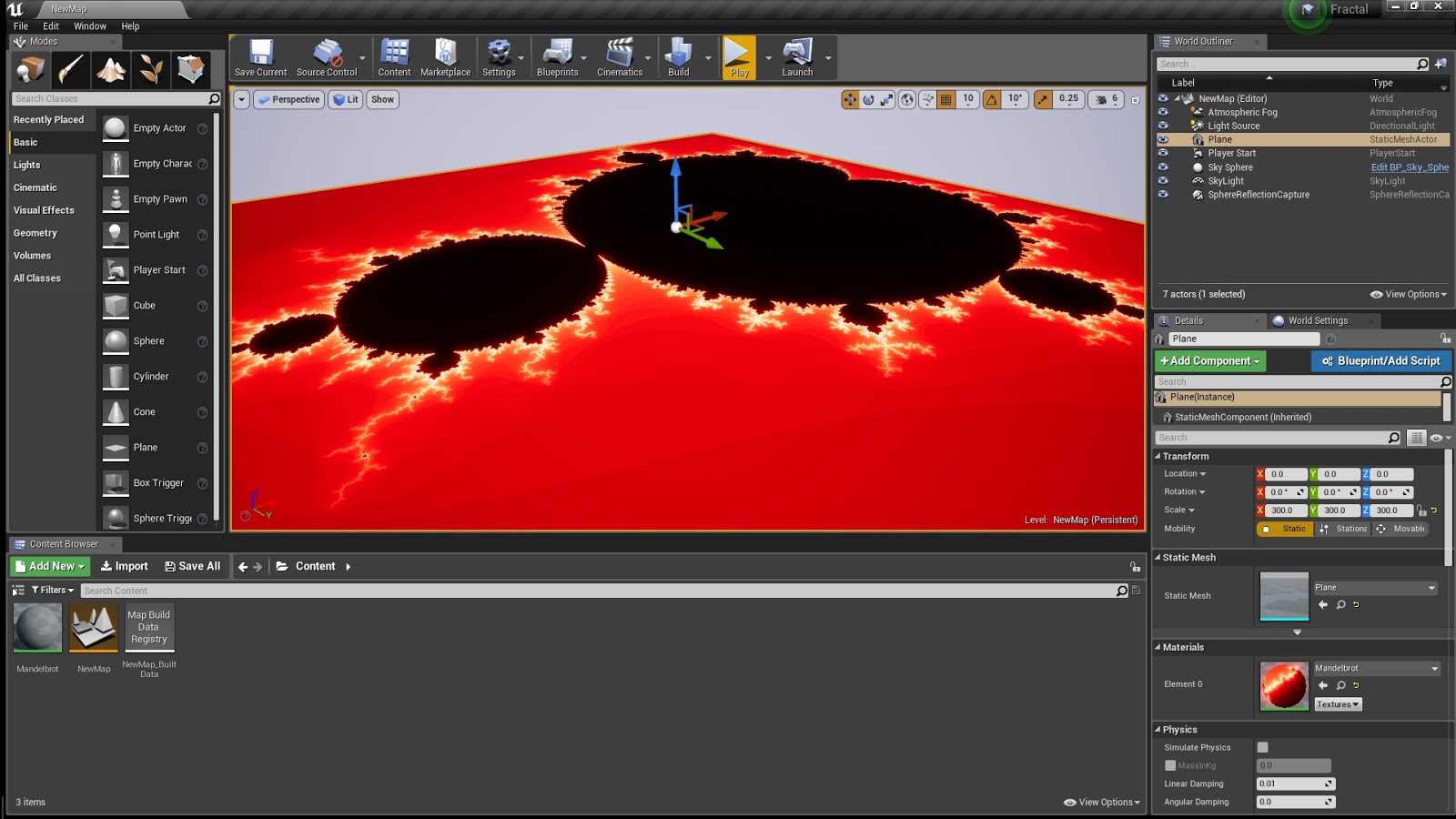The width and height of the screenshot is (1456, 819).
Task: Open the Perspective viewport dropdown
Action: tap(288, 99)
